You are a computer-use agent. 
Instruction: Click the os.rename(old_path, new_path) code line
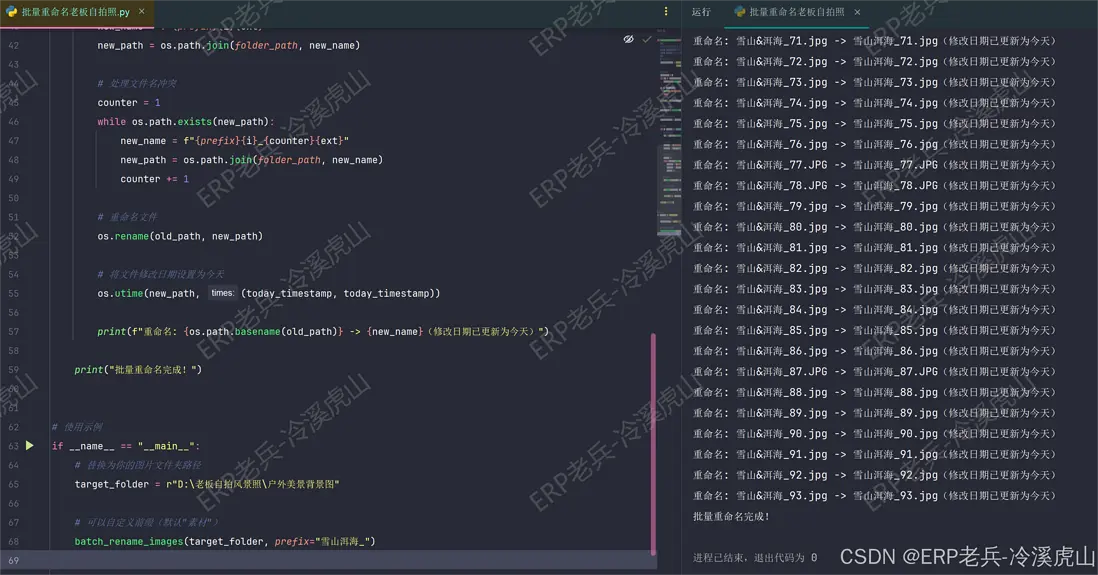point(180,236)
